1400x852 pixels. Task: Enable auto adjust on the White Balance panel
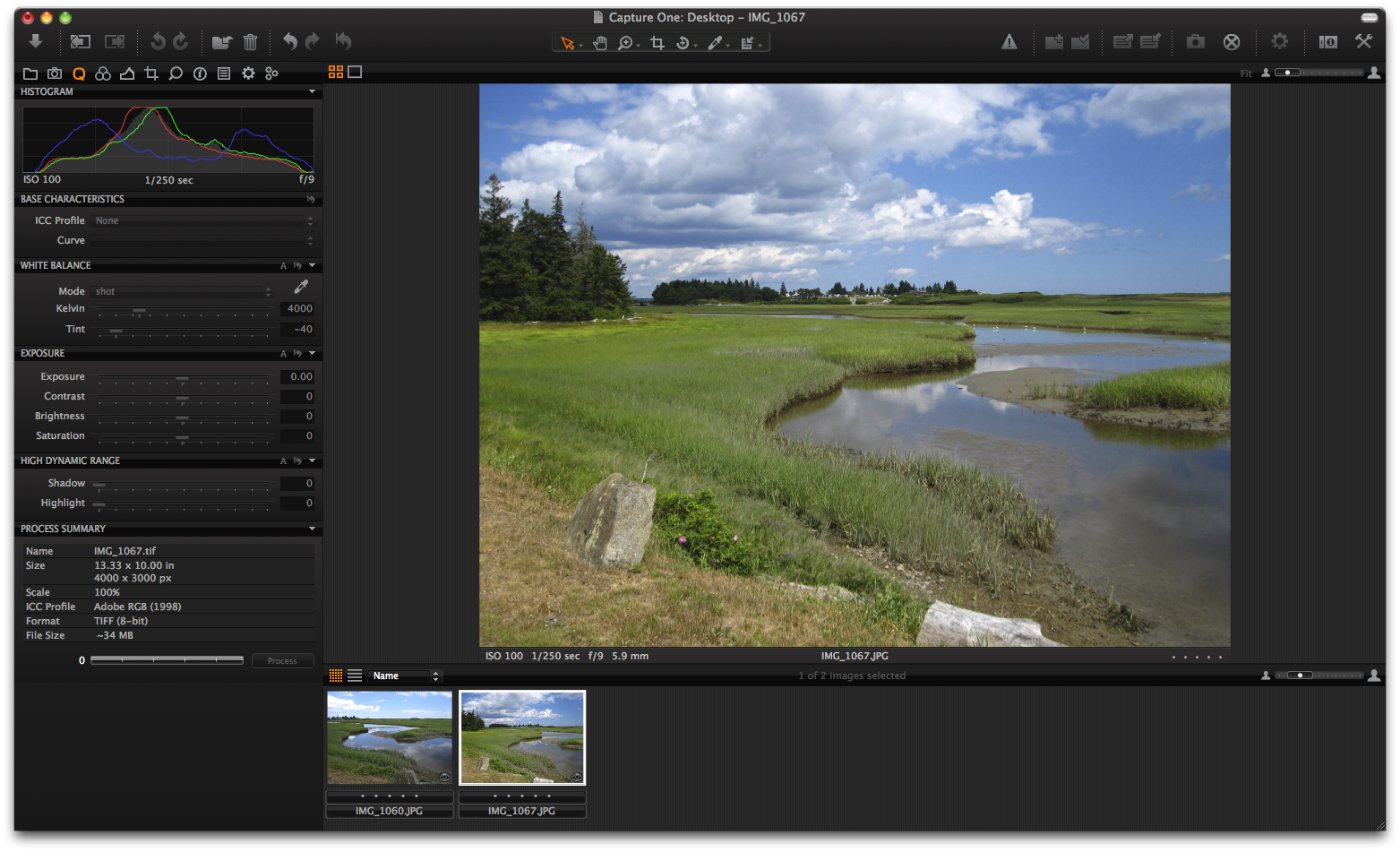[x=282, y=265]
